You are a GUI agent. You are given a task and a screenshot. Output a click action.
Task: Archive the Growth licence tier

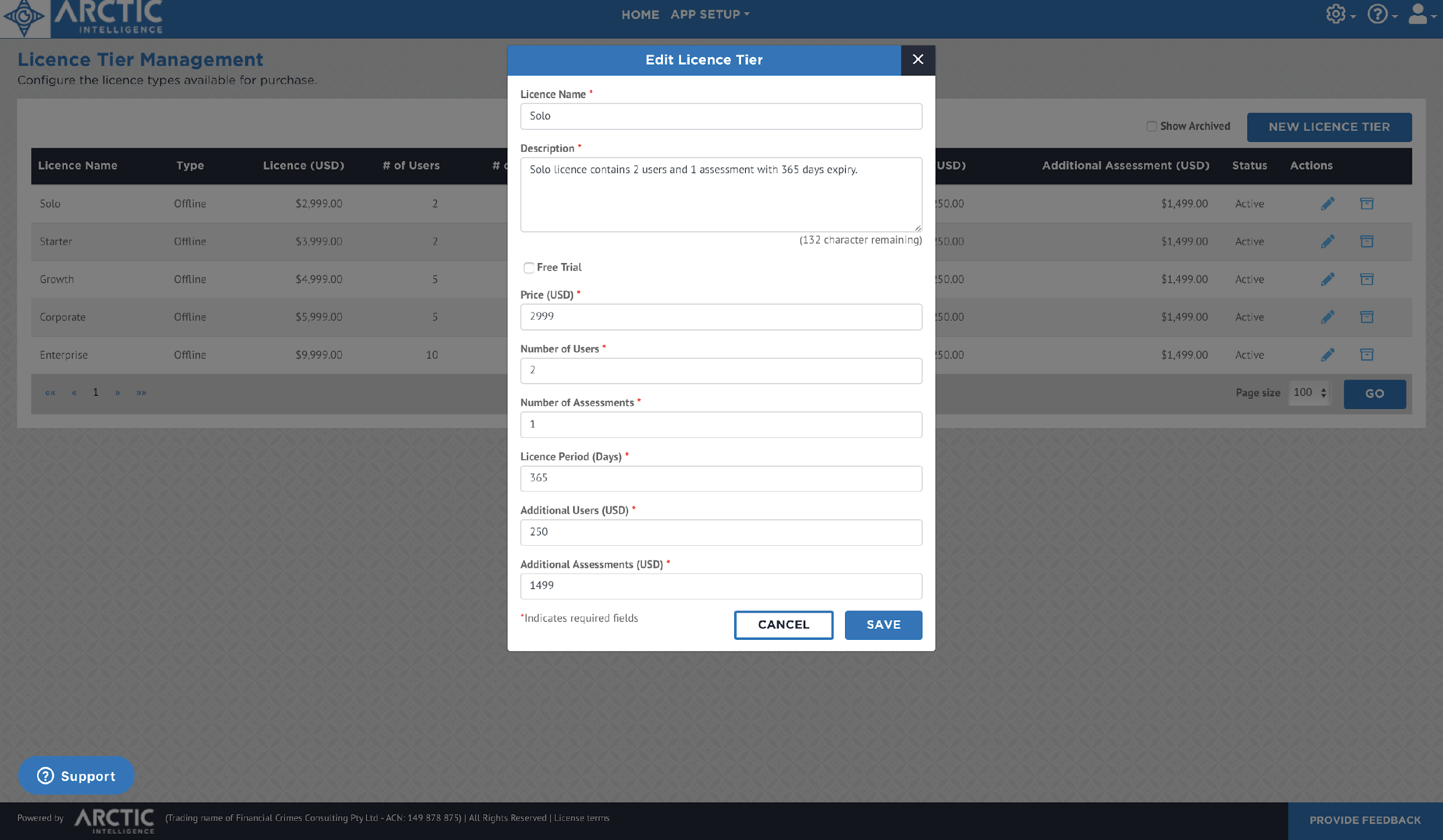click(x=1366, y=279)
